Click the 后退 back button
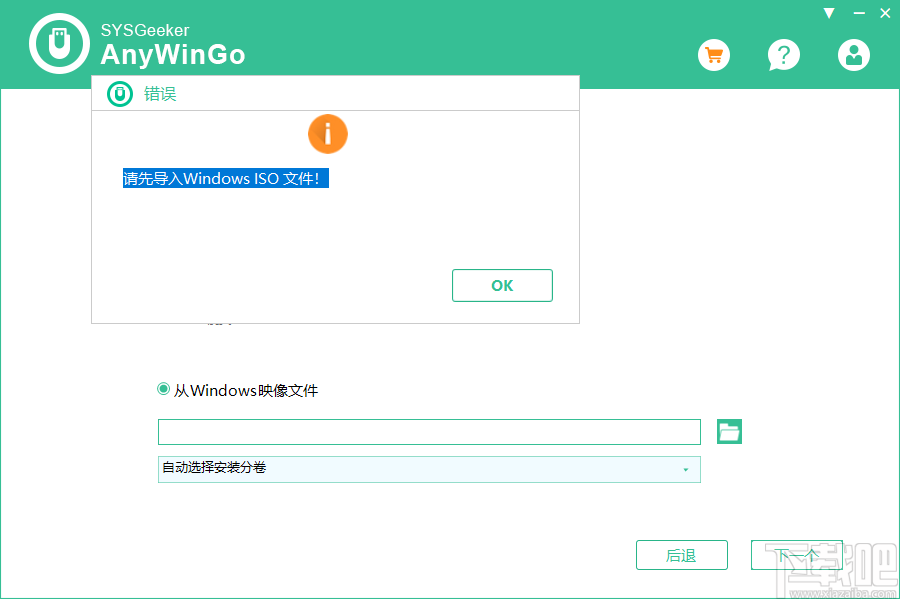The height and width of the screenshot is (599, 900). (681, 555)
